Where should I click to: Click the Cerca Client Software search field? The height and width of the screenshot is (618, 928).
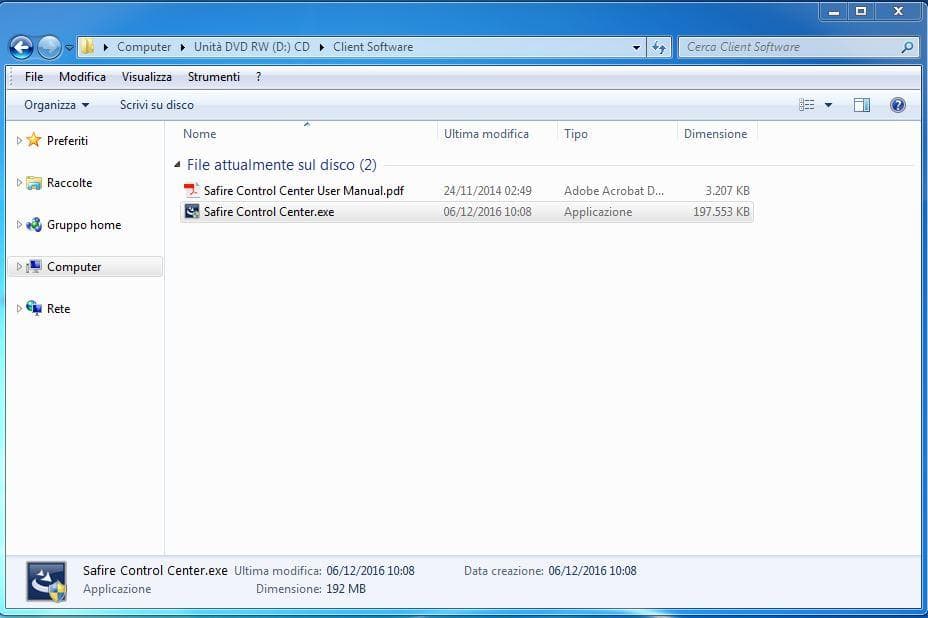[x=790, y=47]
